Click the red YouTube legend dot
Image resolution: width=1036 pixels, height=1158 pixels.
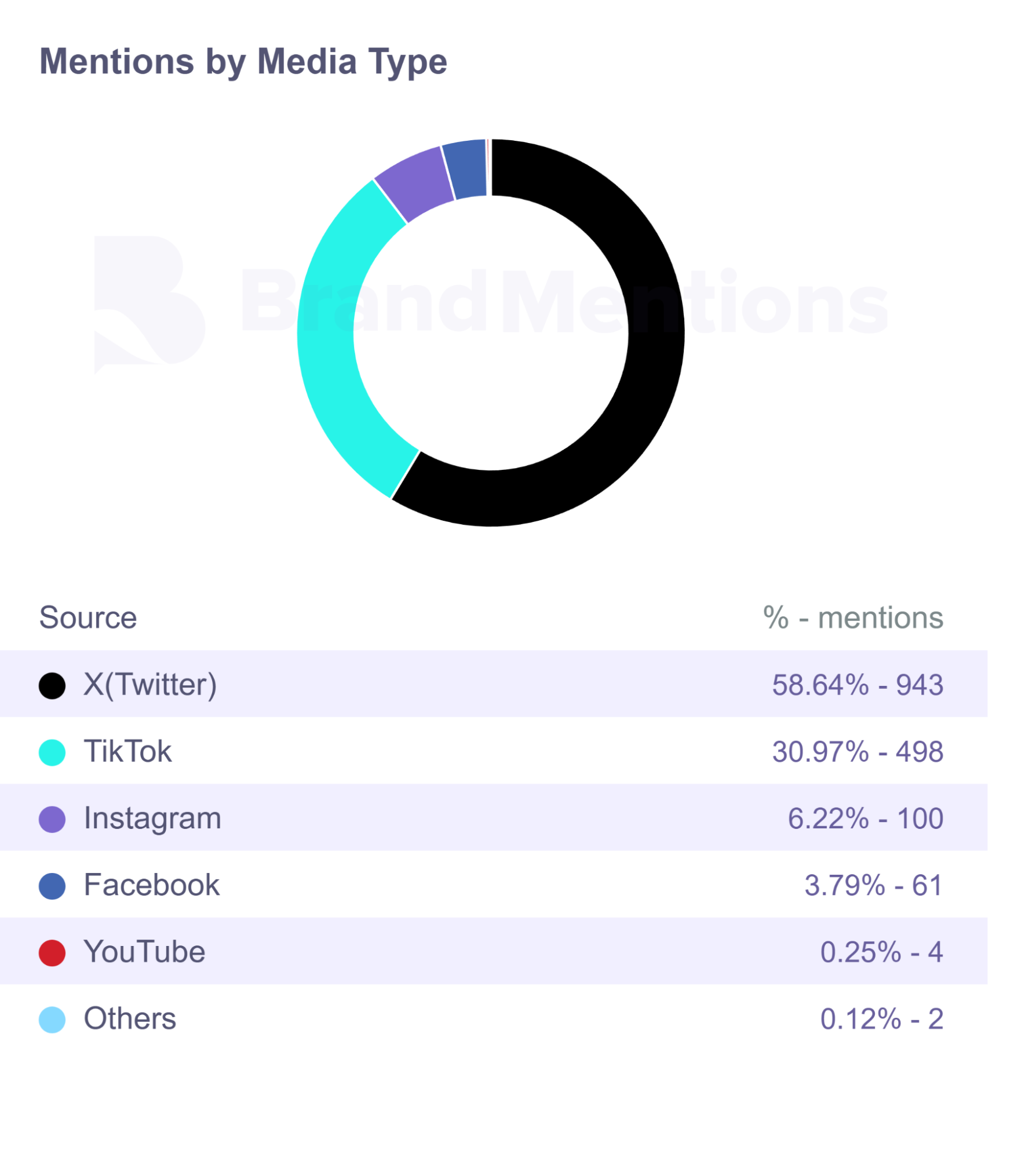coord(52,953)
